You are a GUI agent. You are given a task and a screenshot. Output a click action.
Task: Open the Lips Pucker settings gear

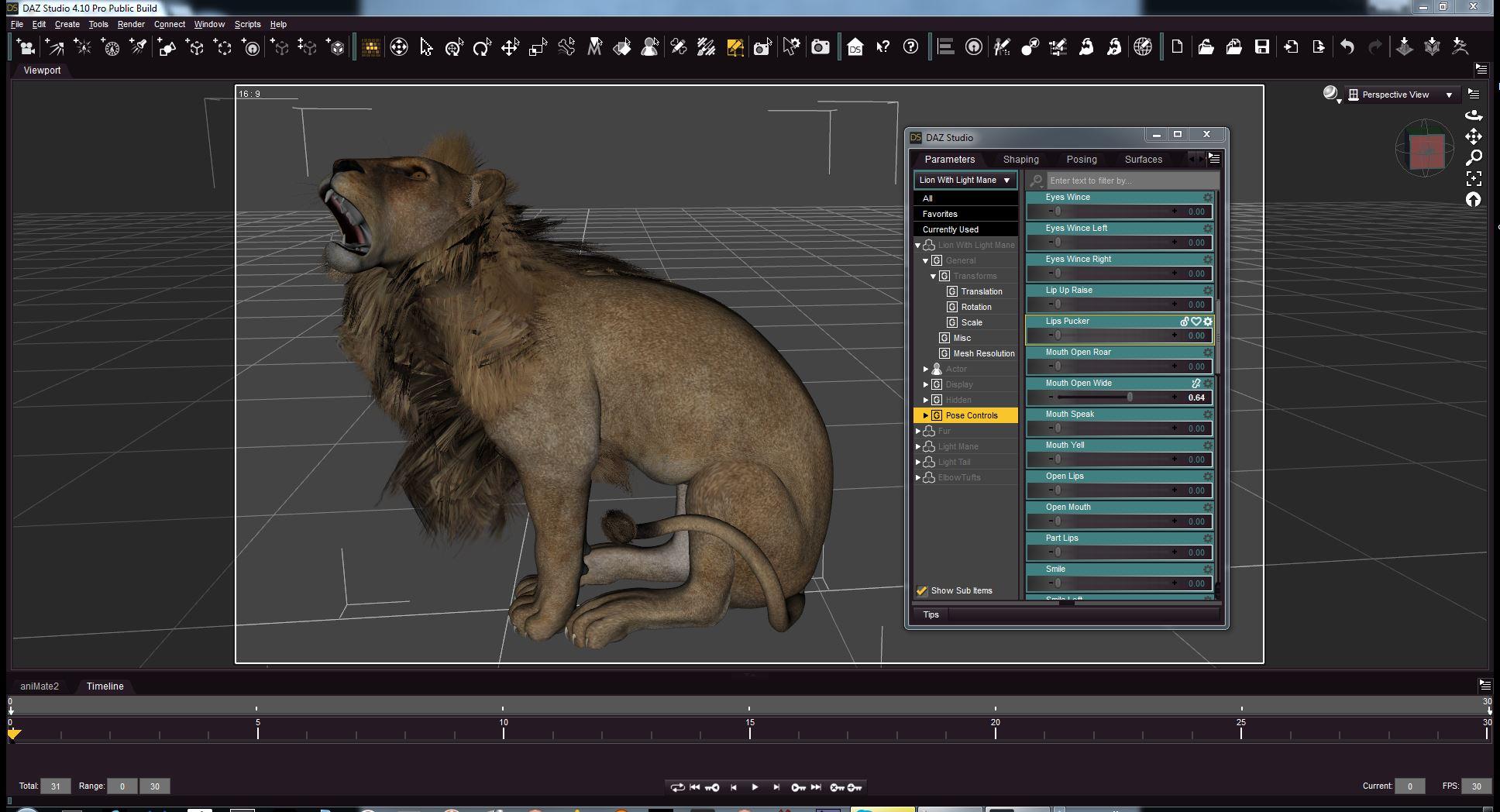pos(1208,322)
